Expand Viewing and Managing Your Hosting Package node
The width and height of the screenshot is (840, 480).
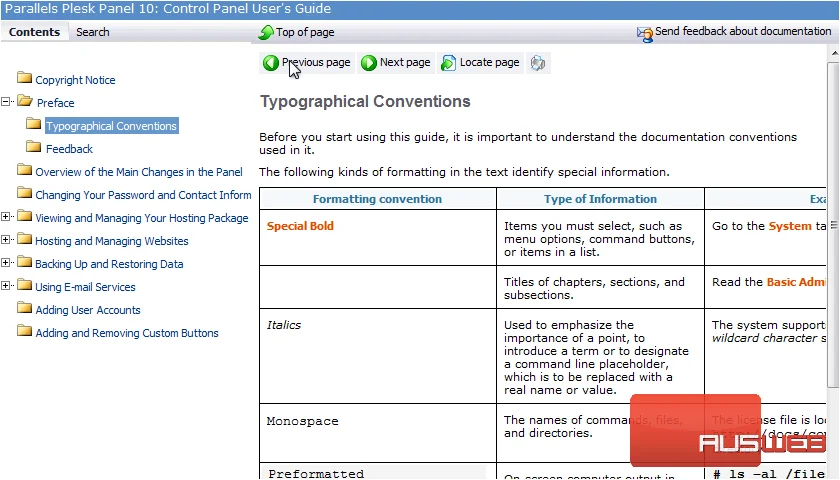click(5, 216)
